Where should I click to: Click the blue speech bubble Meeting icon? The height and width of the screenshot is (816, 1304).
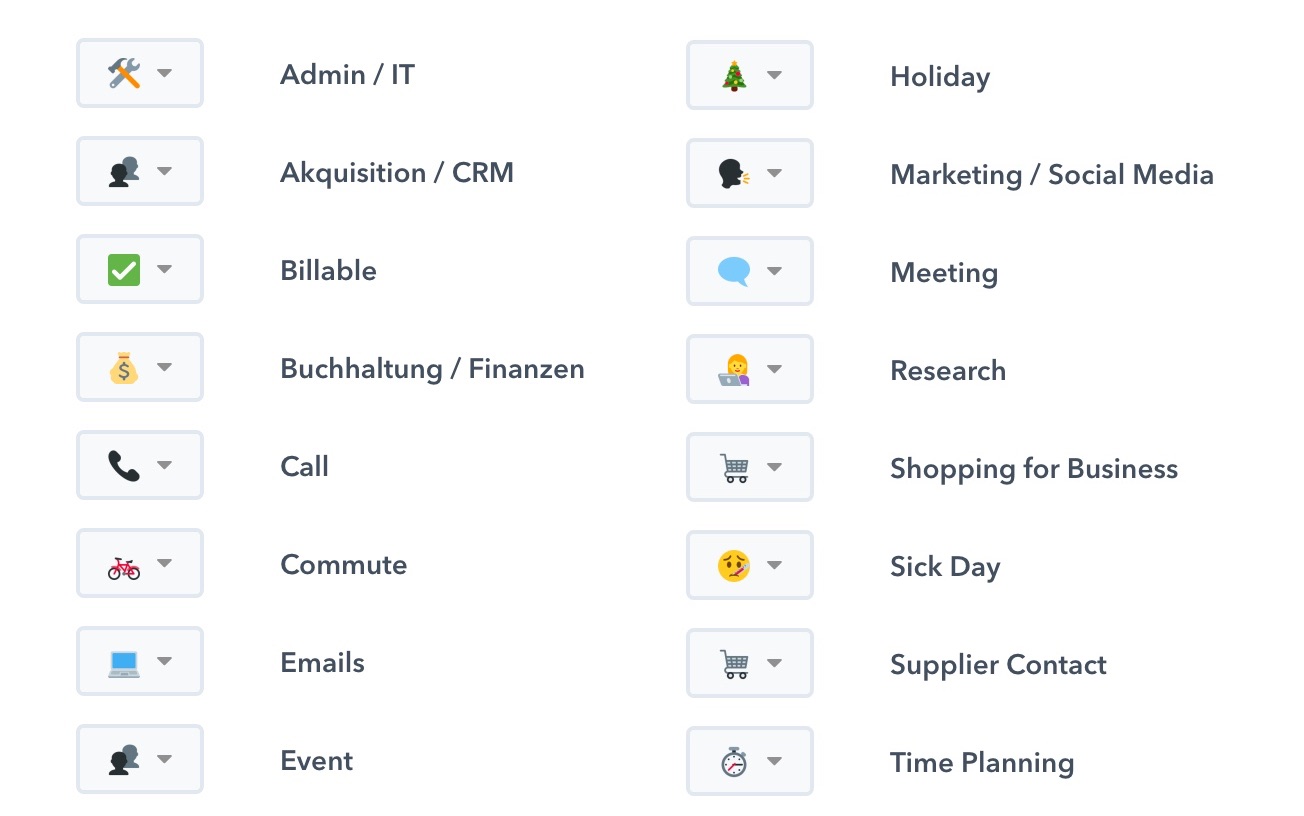point(734,271)
